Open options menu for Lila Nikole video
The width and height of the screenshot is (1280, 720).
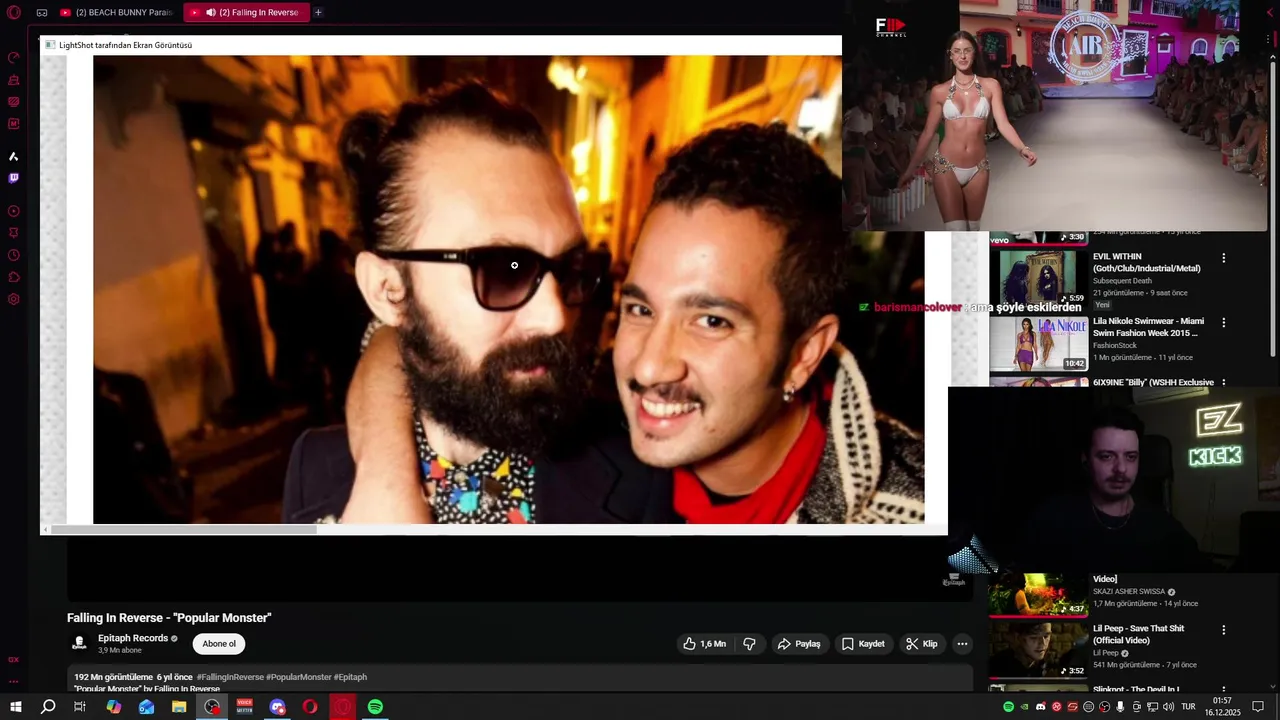point(1223,323)
